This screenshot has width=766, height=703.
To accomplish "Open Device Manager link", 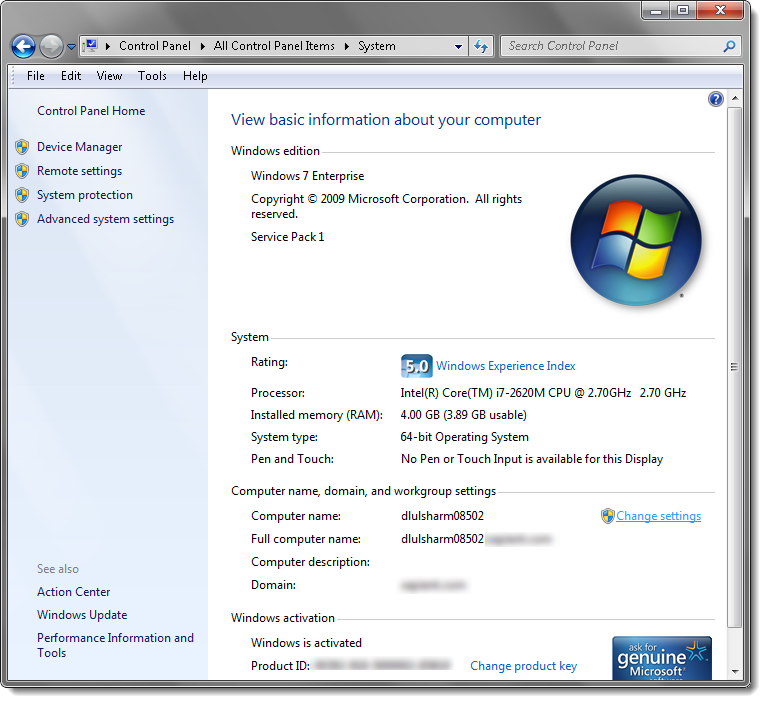I will coord(80,148).
